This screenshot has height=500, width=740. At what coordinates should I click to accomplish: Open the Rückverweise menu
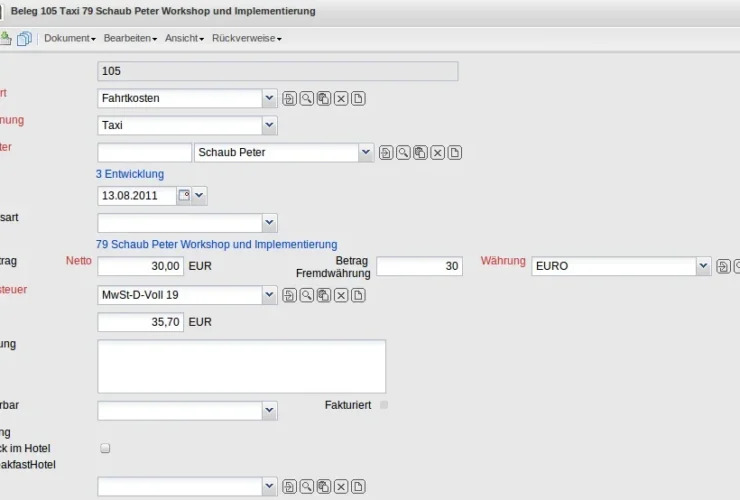pos(246,38)
